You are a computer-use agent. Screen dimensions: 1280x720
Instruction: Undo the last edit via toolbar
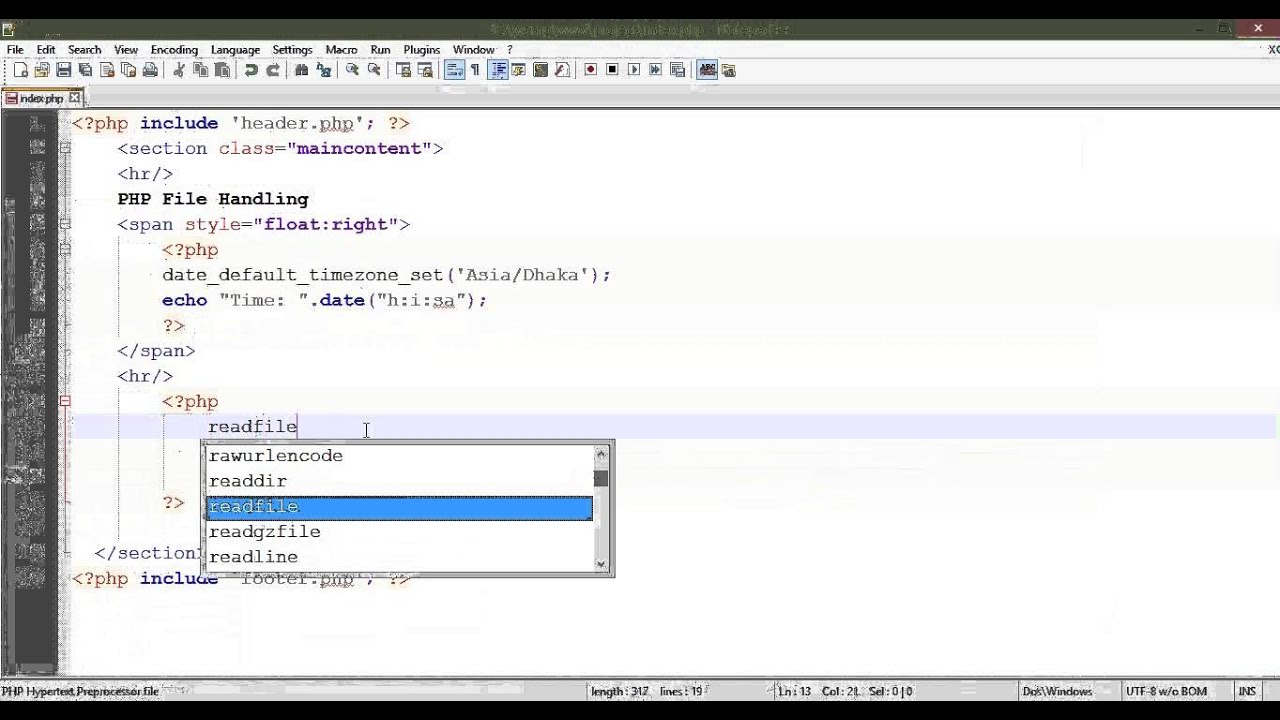[x=251, y=70]
